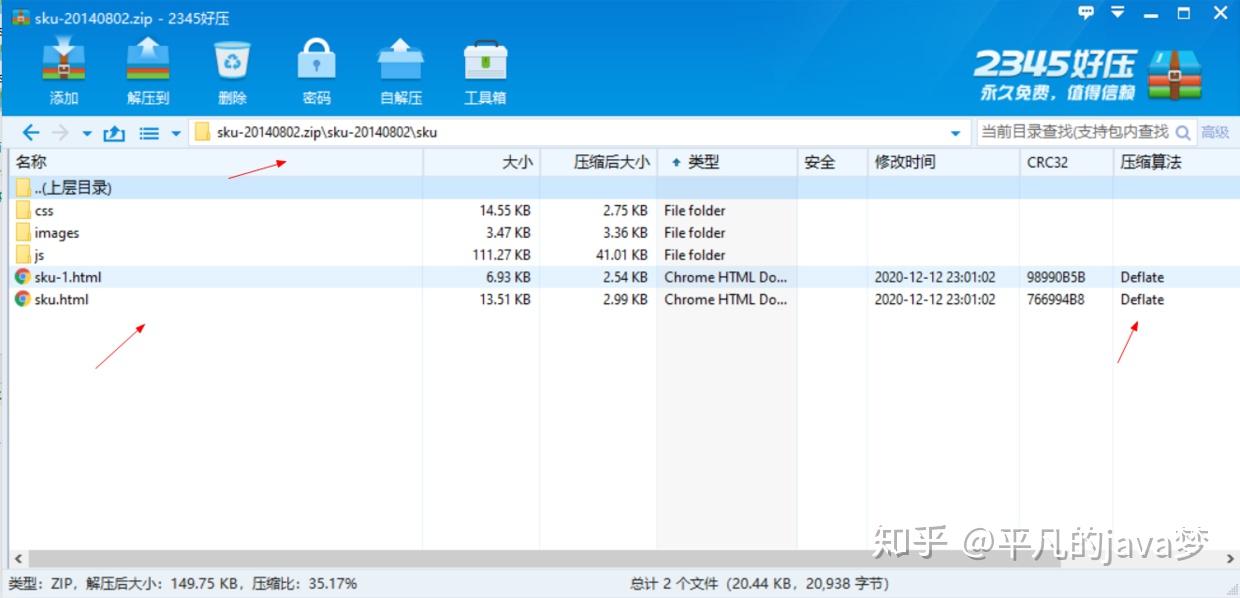1240x598 pixels.
Task: Click the images folder icon
Action: 23,232
